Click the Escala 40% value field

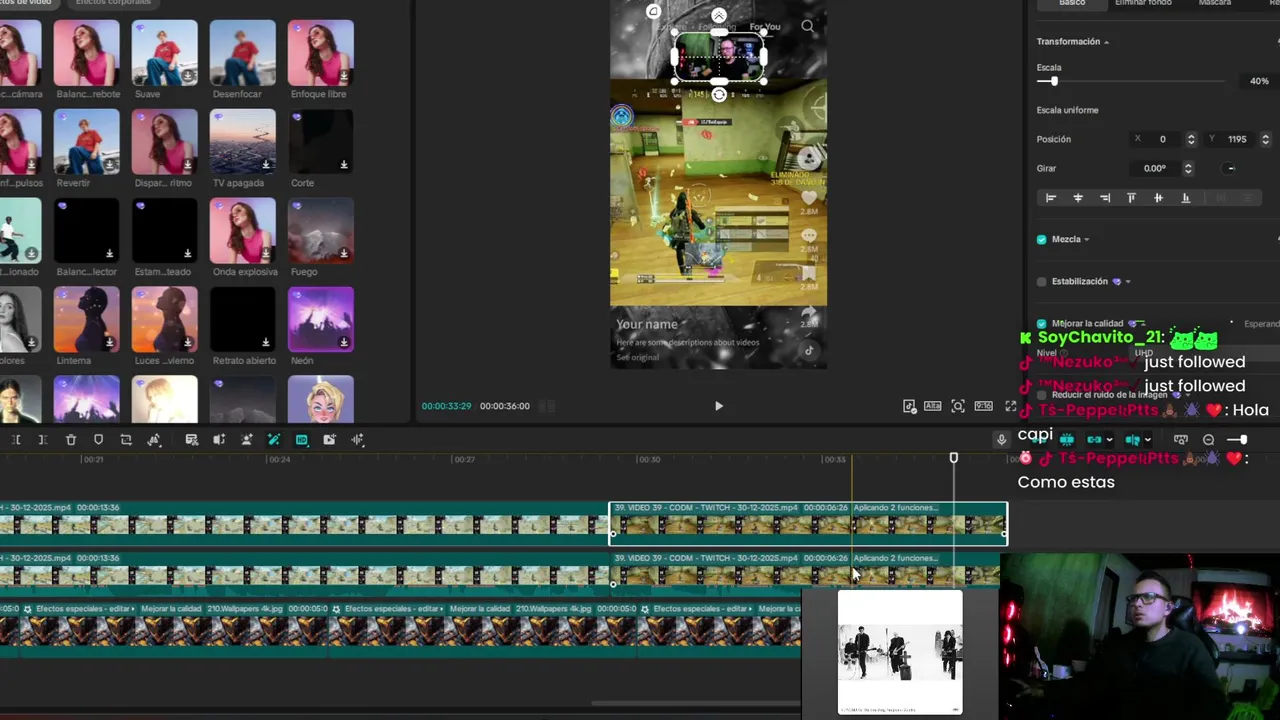coord(1258,81)
